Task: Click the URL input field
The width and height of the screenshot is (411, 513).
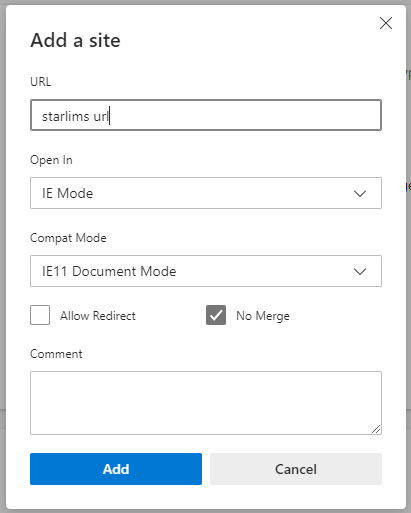Action: pos(206,115)
